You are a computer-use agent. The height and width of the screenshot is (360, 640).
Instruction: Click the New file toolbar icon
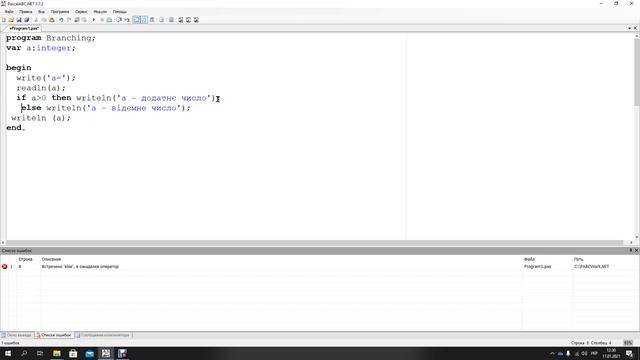[4, 20]
